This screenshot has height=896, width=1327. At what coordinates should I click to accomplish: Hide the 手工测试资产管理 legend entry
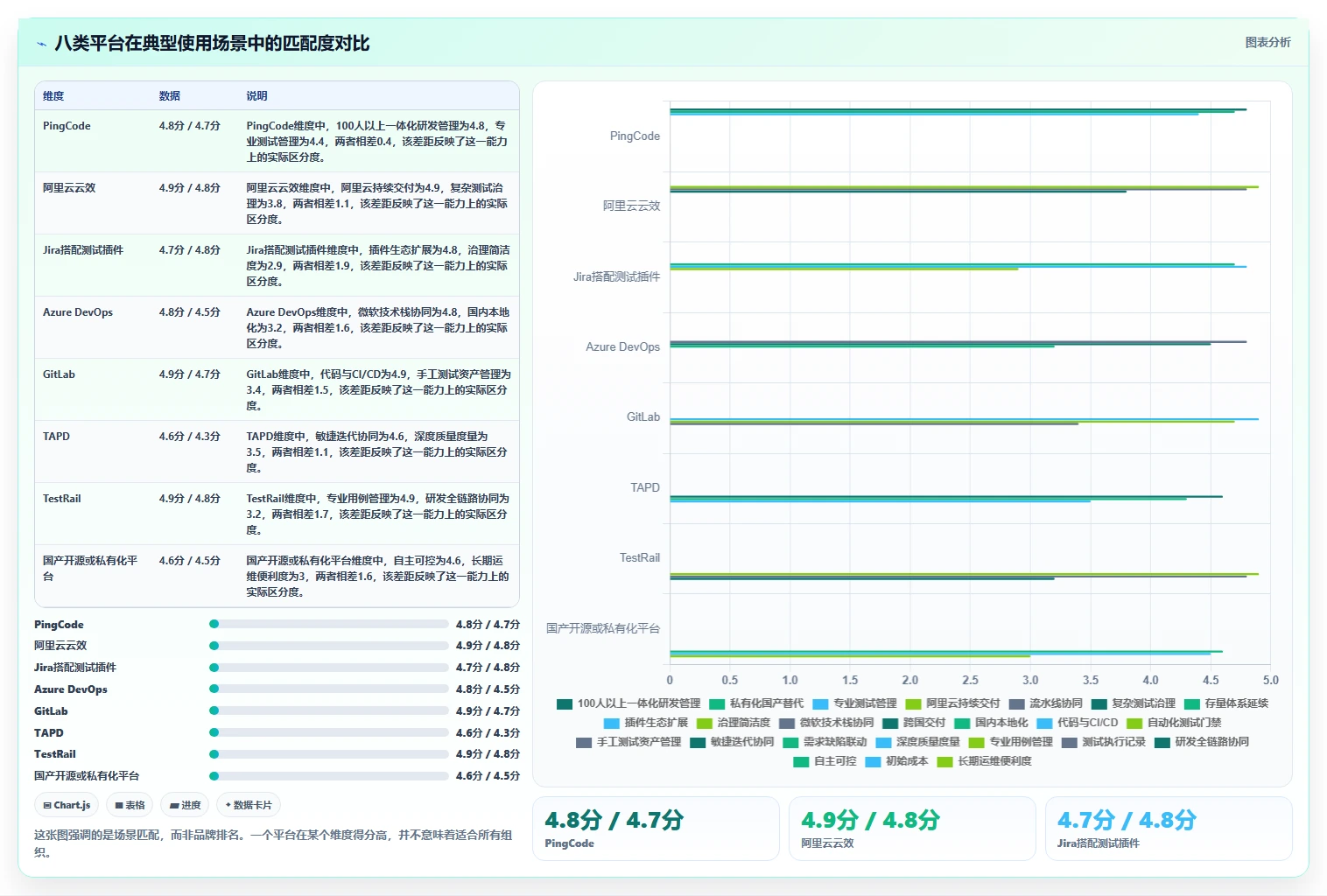pos(628,742)
